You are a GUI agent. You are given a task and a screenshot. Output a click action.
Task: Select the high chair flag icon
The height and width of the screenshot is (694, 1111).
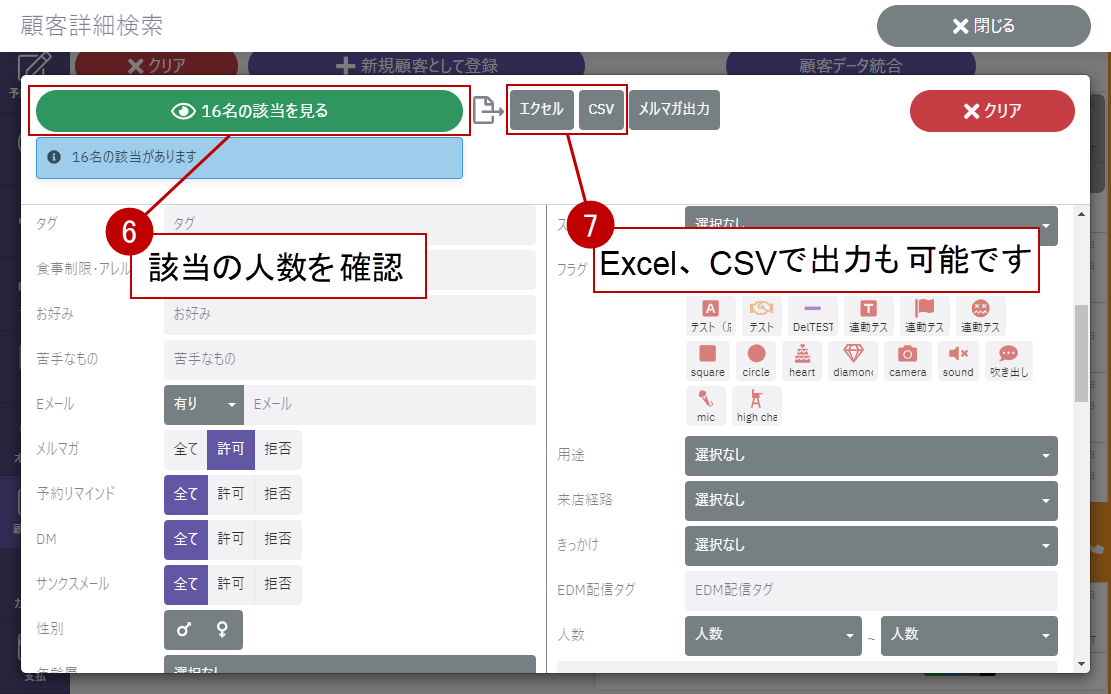tap(756, 406)
